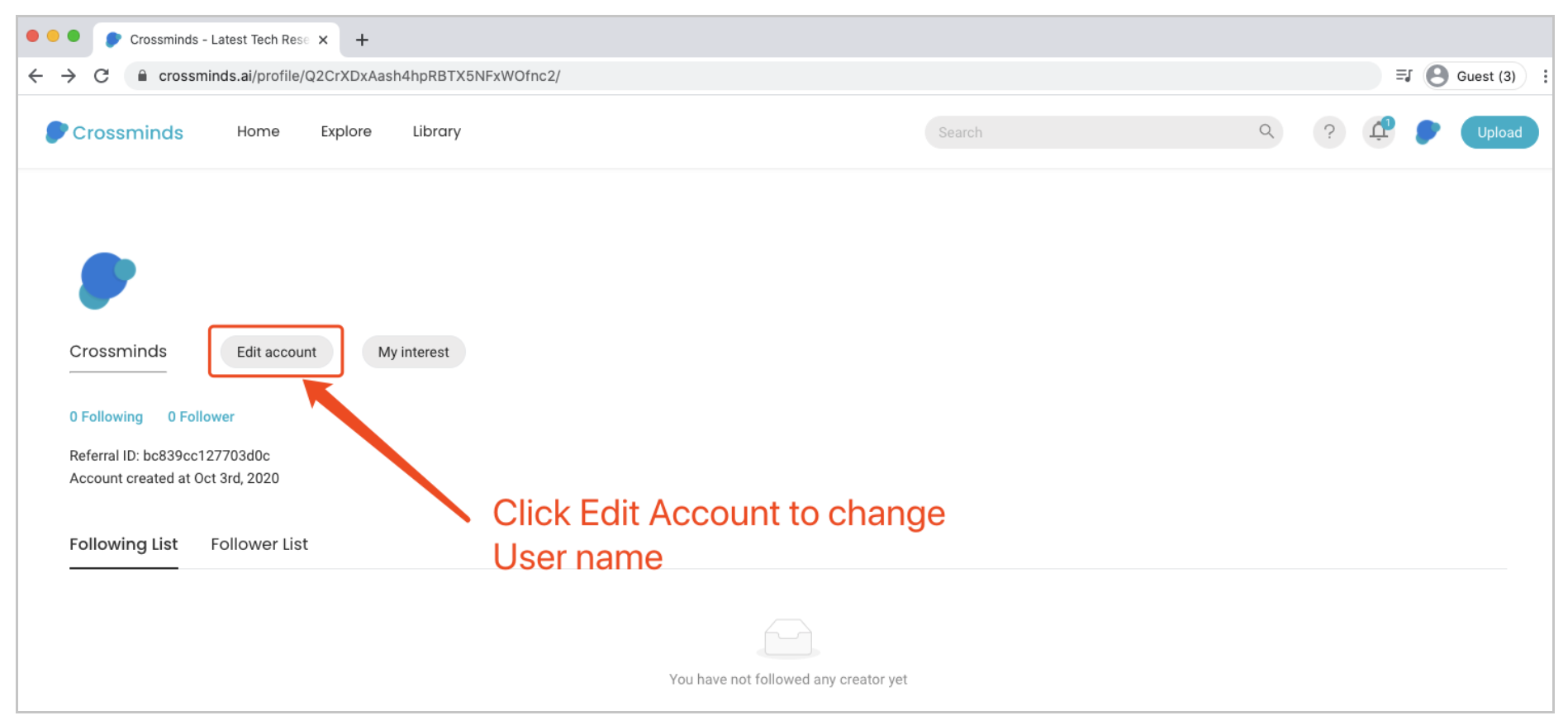Viewport: 1568px width, 725px height.
Task: Click the Edit account button
Action: coord(276,352)
